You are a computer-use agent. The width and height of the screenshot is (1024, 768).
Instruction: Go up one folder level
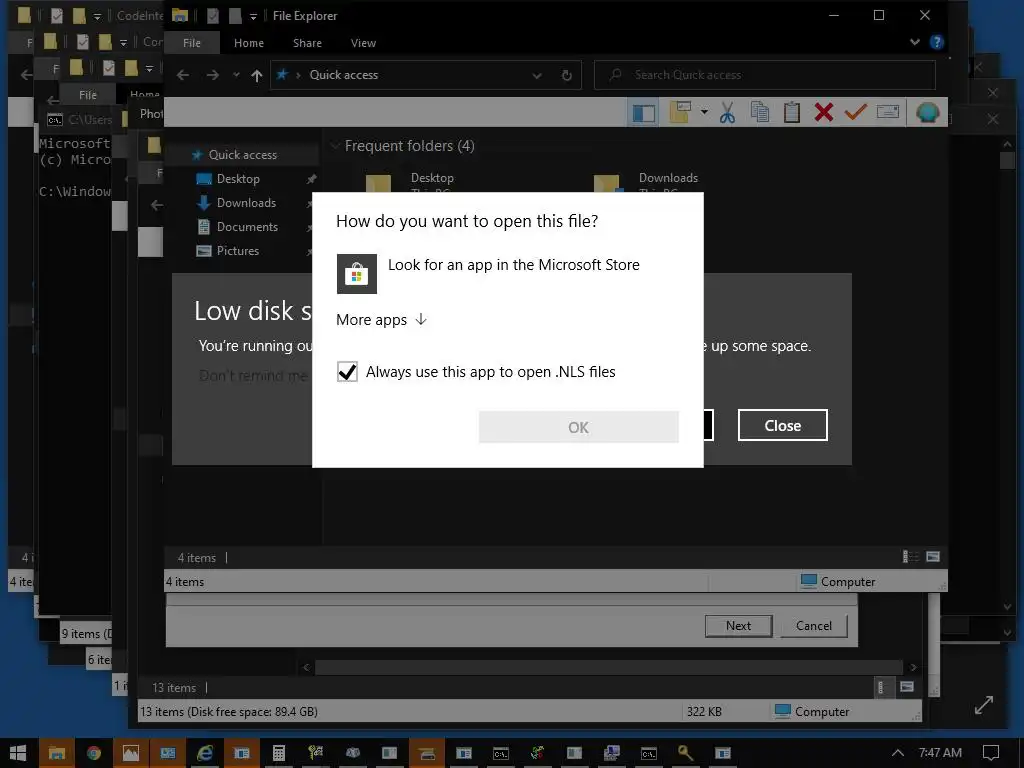(257, 75)
